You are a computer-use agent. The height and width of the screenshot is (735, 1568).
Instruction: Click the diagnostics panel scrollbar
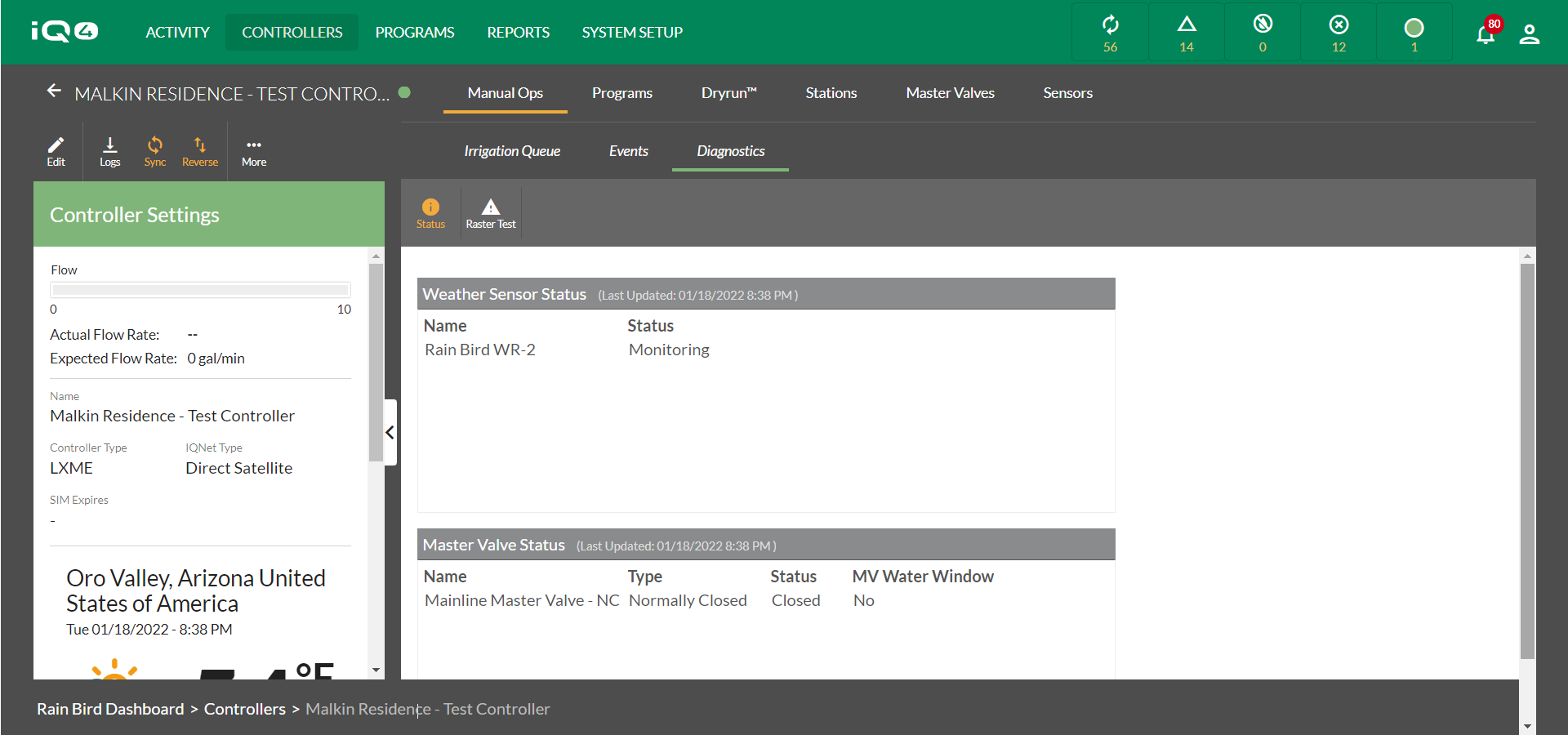[x=1527, y=461]
